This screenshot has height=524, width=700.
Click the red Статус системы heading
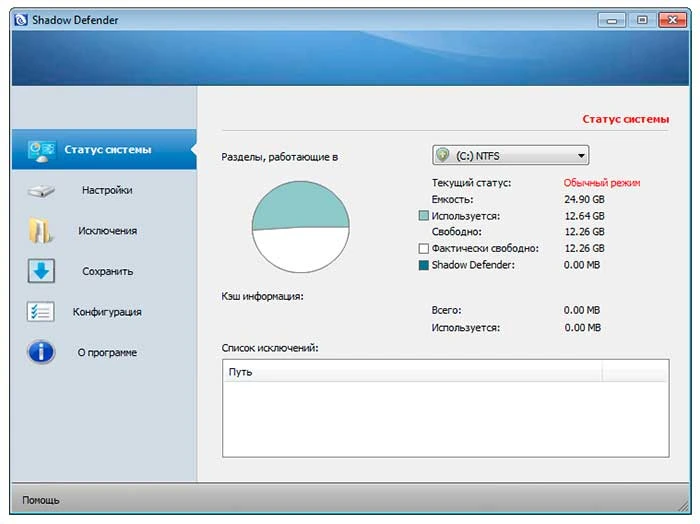point(625,119)
